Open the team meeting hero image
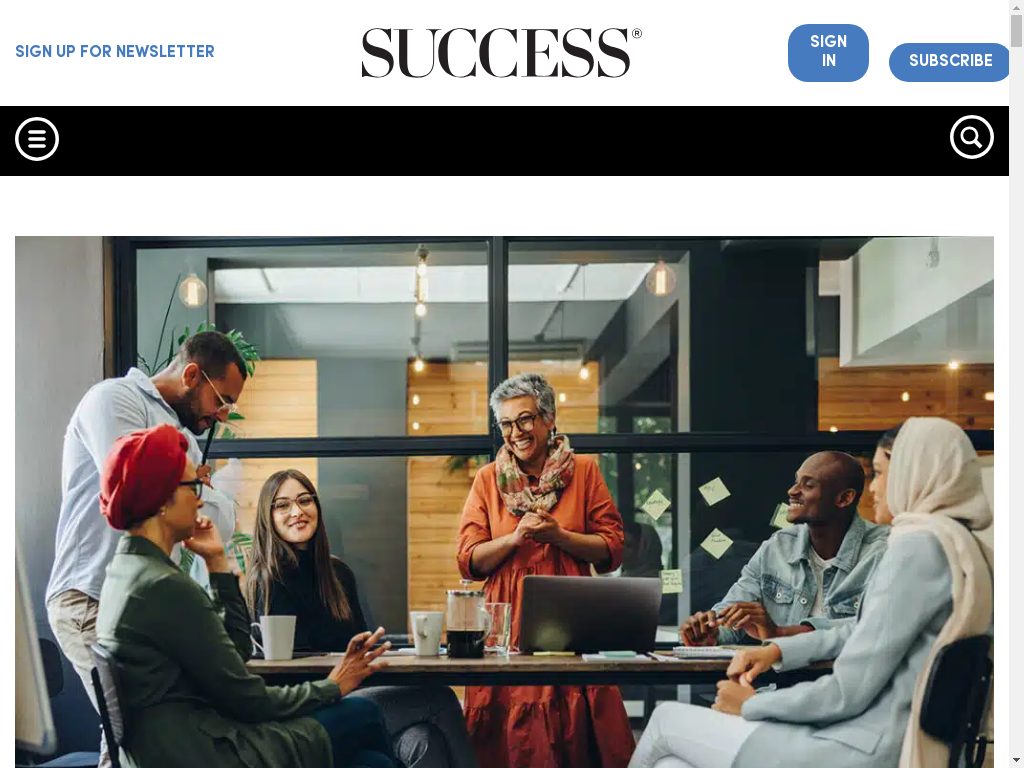Image resolution: width=1024 pixels, height=768 pixels. coord(504,502)
